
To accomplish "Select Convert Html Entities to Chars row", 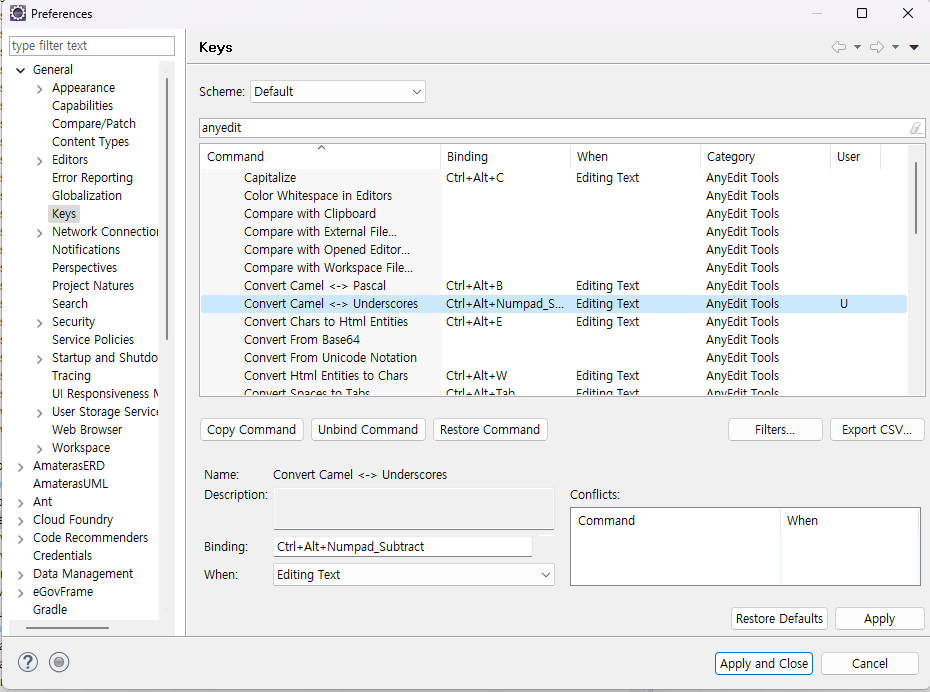I will (x=553, y=375).
